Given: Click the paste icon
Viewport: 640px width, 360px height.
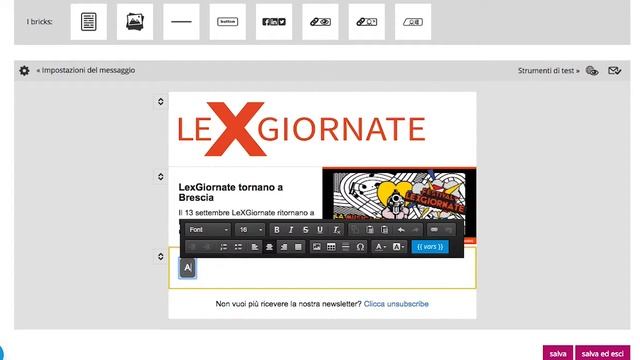Looking at the screenshot, I should tap(370, 230).
